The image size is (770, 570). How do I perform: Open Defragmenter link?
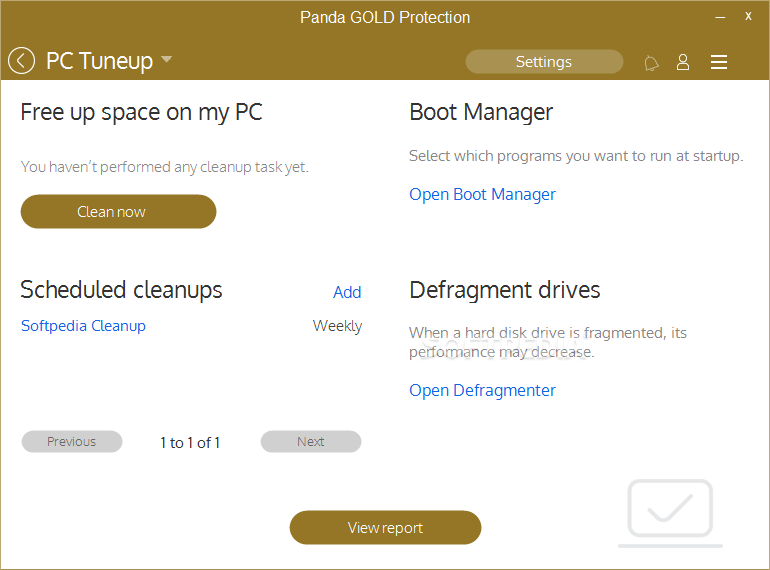click(482, 390)
